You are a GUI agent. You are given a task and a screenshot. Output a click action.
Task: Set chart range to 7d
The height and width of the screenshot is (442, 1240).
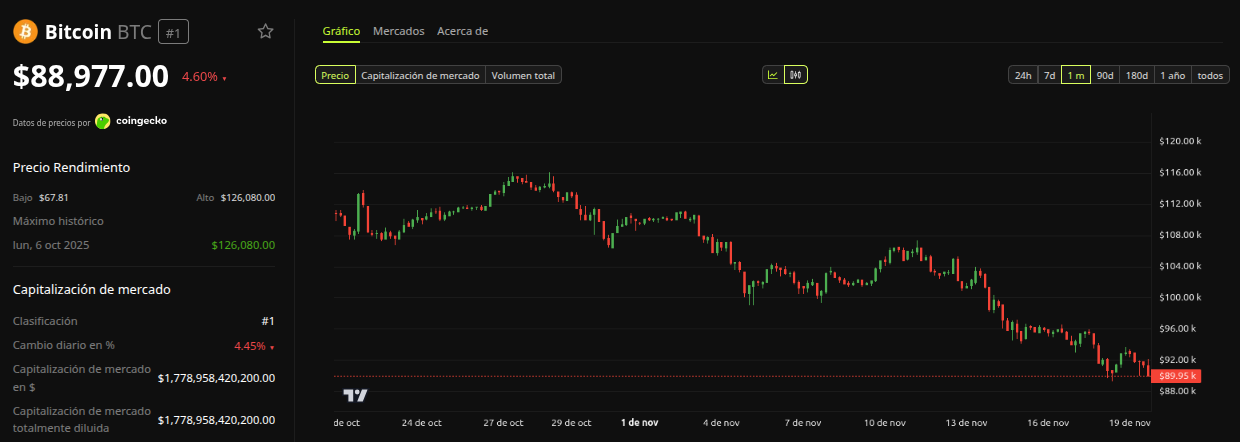click(x=1049, y=75)
